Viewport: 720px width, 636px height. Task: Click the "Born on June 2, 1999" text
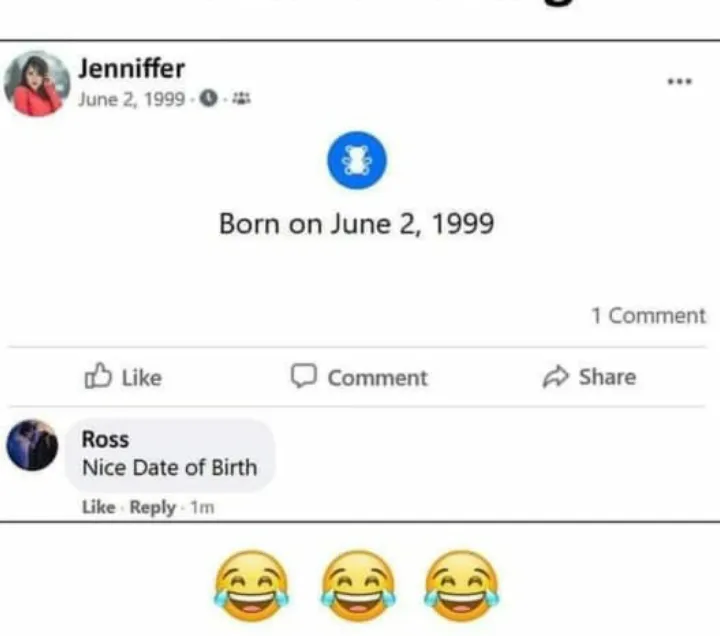pyautogui.click(x=356, y=223)
